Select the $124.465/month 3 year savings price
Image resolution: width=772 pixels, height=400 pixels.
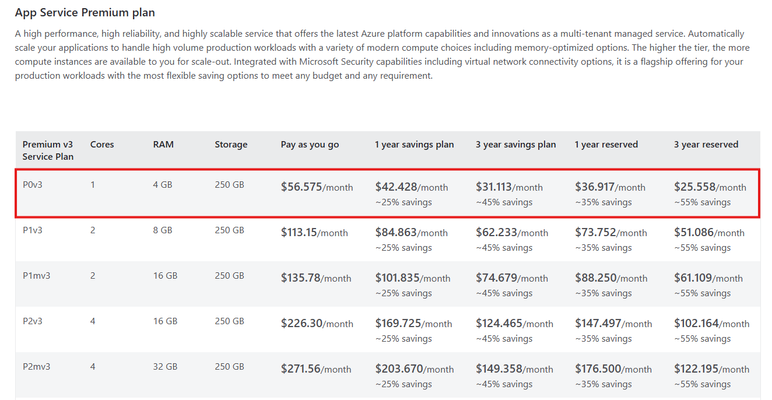(515, 324)
